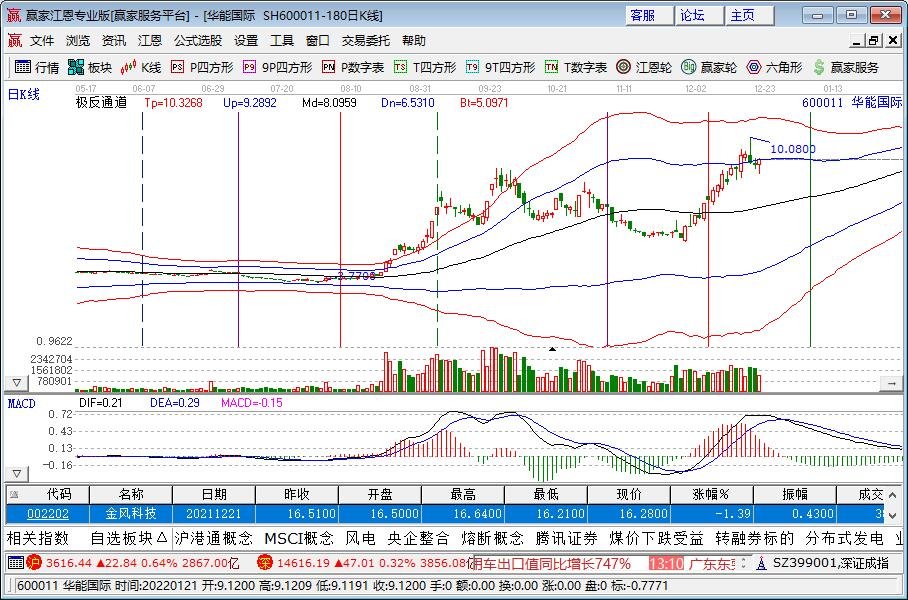Image resolution: width=908 pixels, height=600 pixels.
Task: Click the table corner icon beside 代码
Action: click(14, 494)
